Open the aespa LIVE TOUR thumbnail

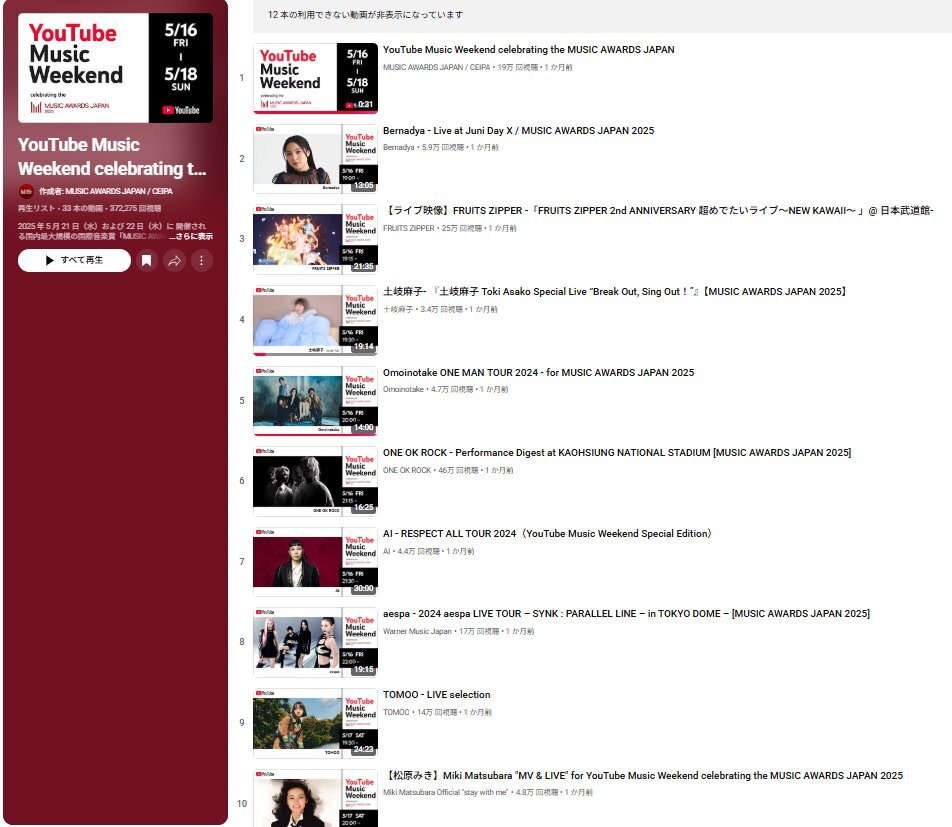coord(315,642)
